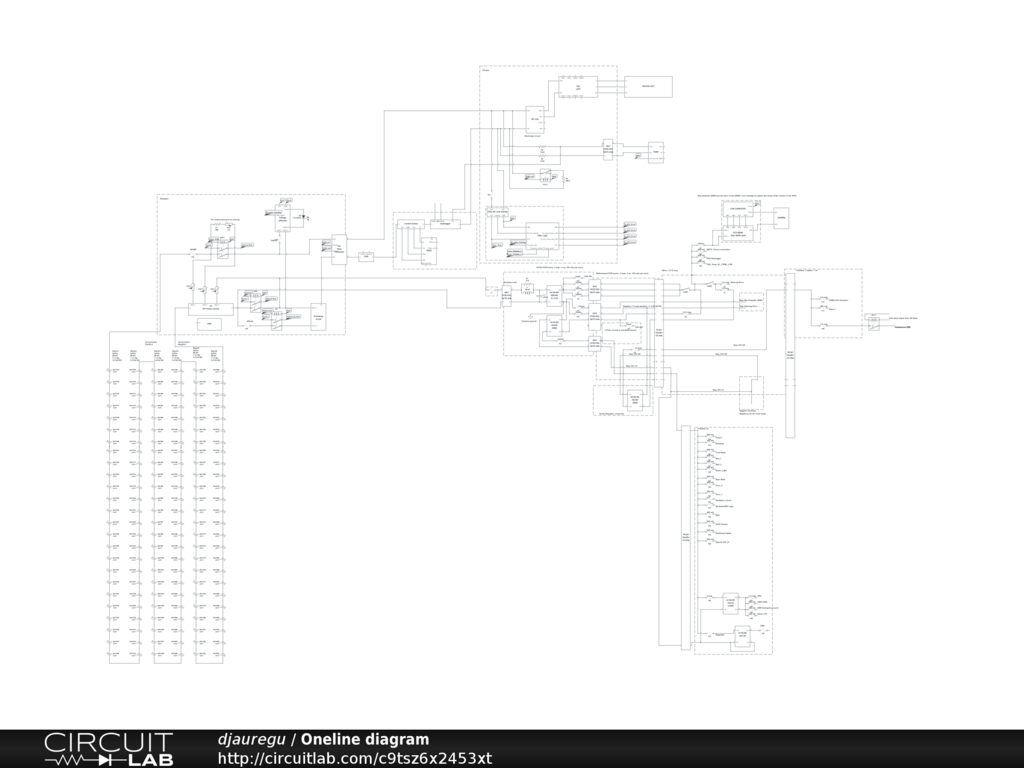Image resolution: width=1024 pixels, height=768 pixels.
Task: Open the circuitlab.com/c9tsz6x2453xt link
Action: click(x=355, y=758)
